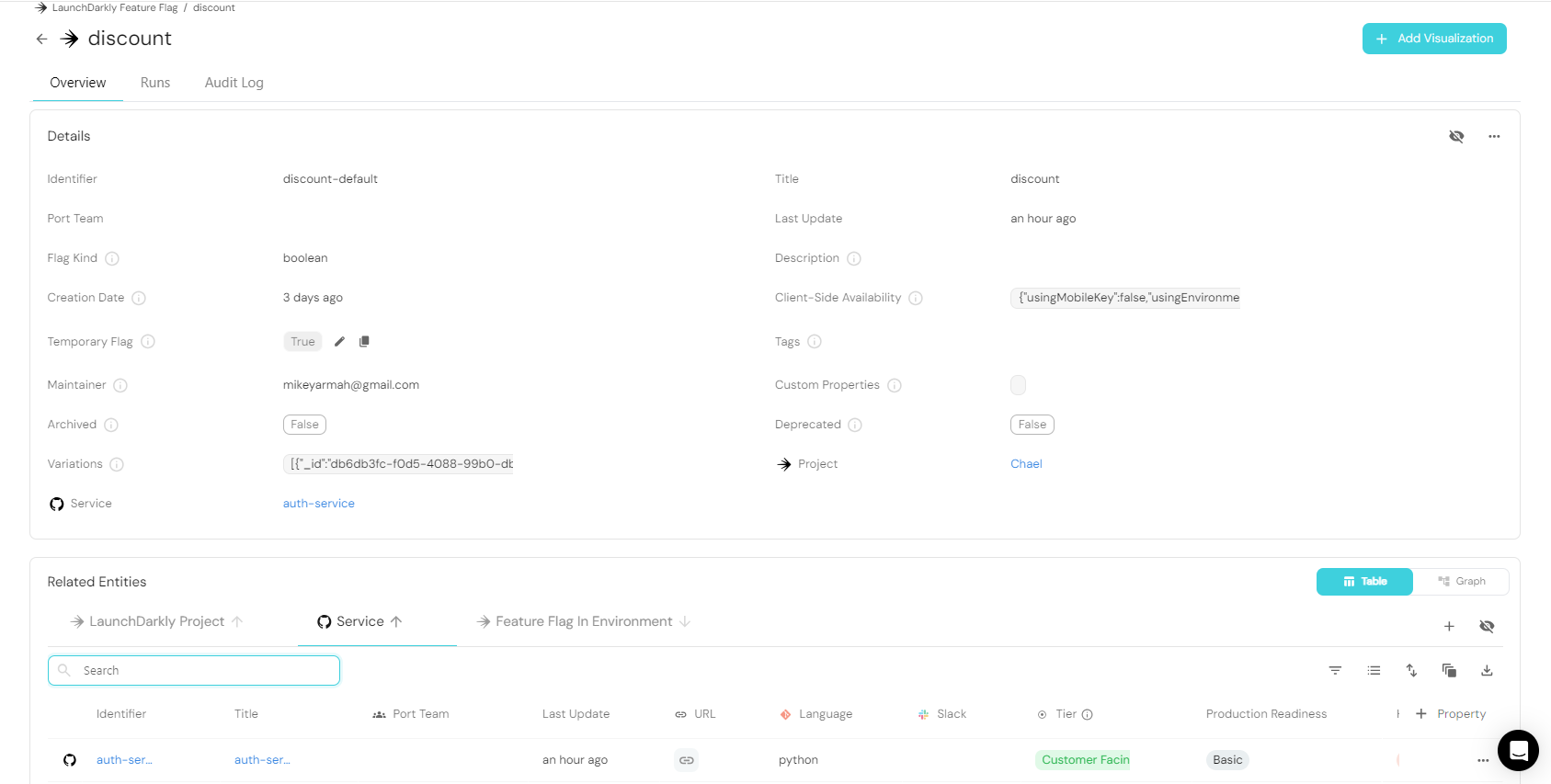Screen dimensions: 1551x784
Task: Click the Basic production readiness badge
Action: point(1227,760)
